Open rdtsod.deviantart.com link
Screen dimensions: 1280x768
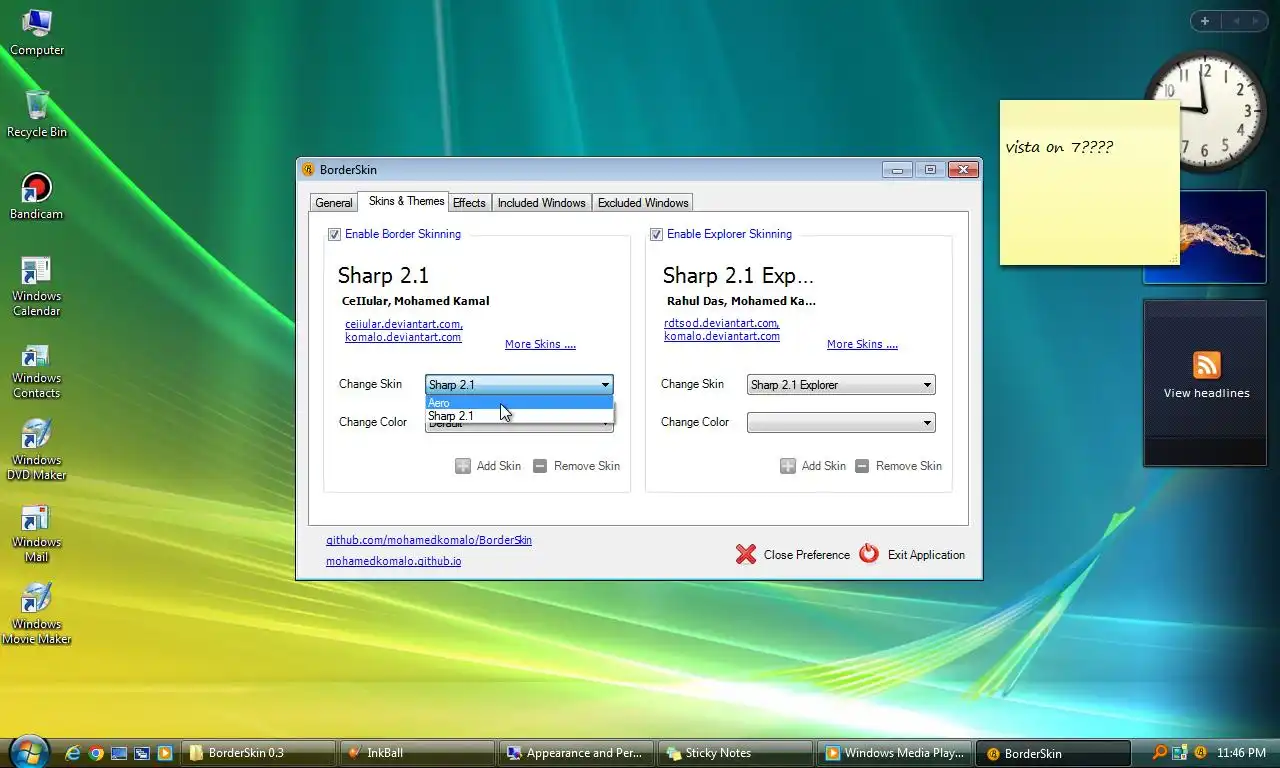[x=722, y=323]
